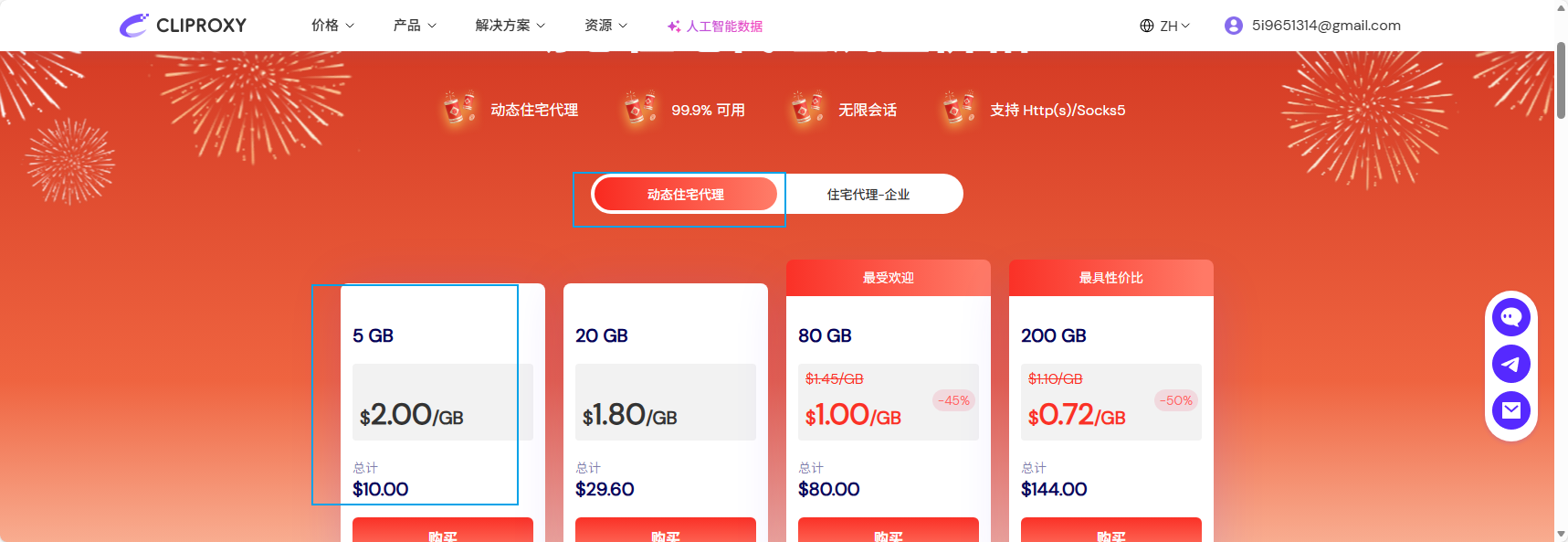Switch to 住宅代理-企业 plan toggle

click(868, 195)
